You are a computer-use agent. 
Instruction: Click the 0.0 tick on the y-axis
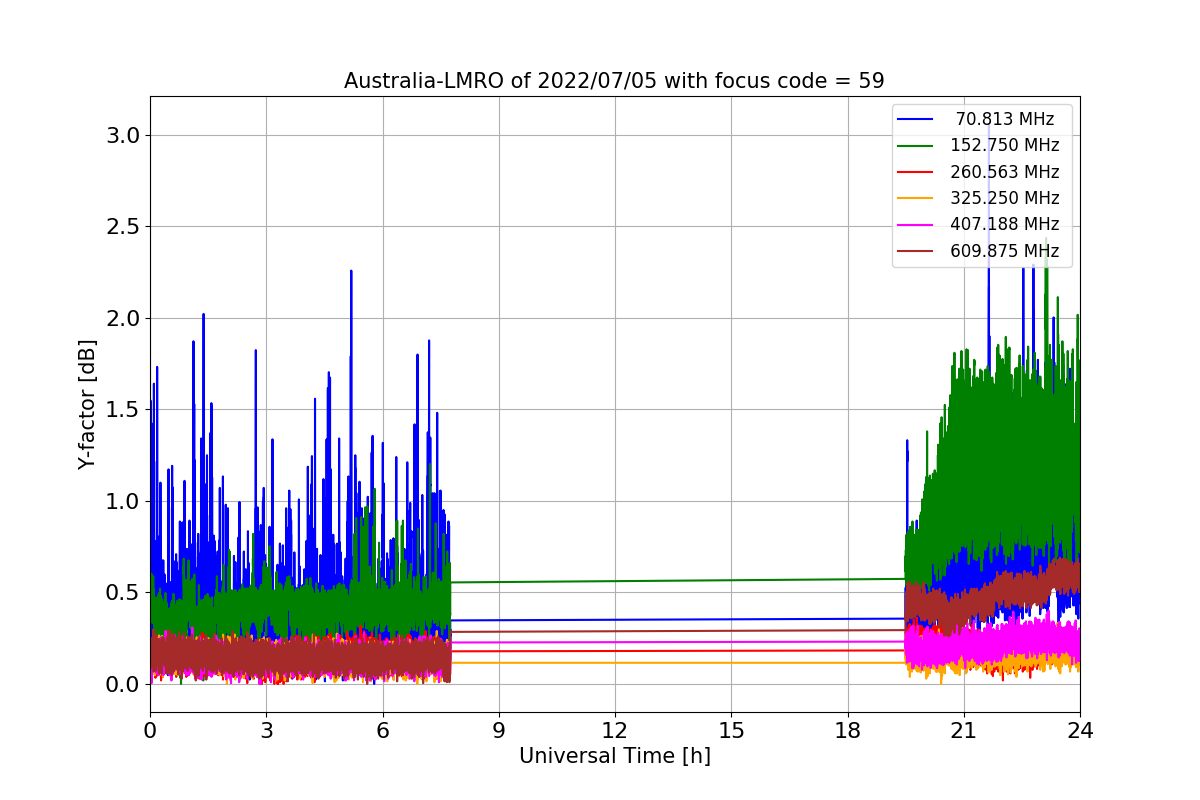click(123, 684)
